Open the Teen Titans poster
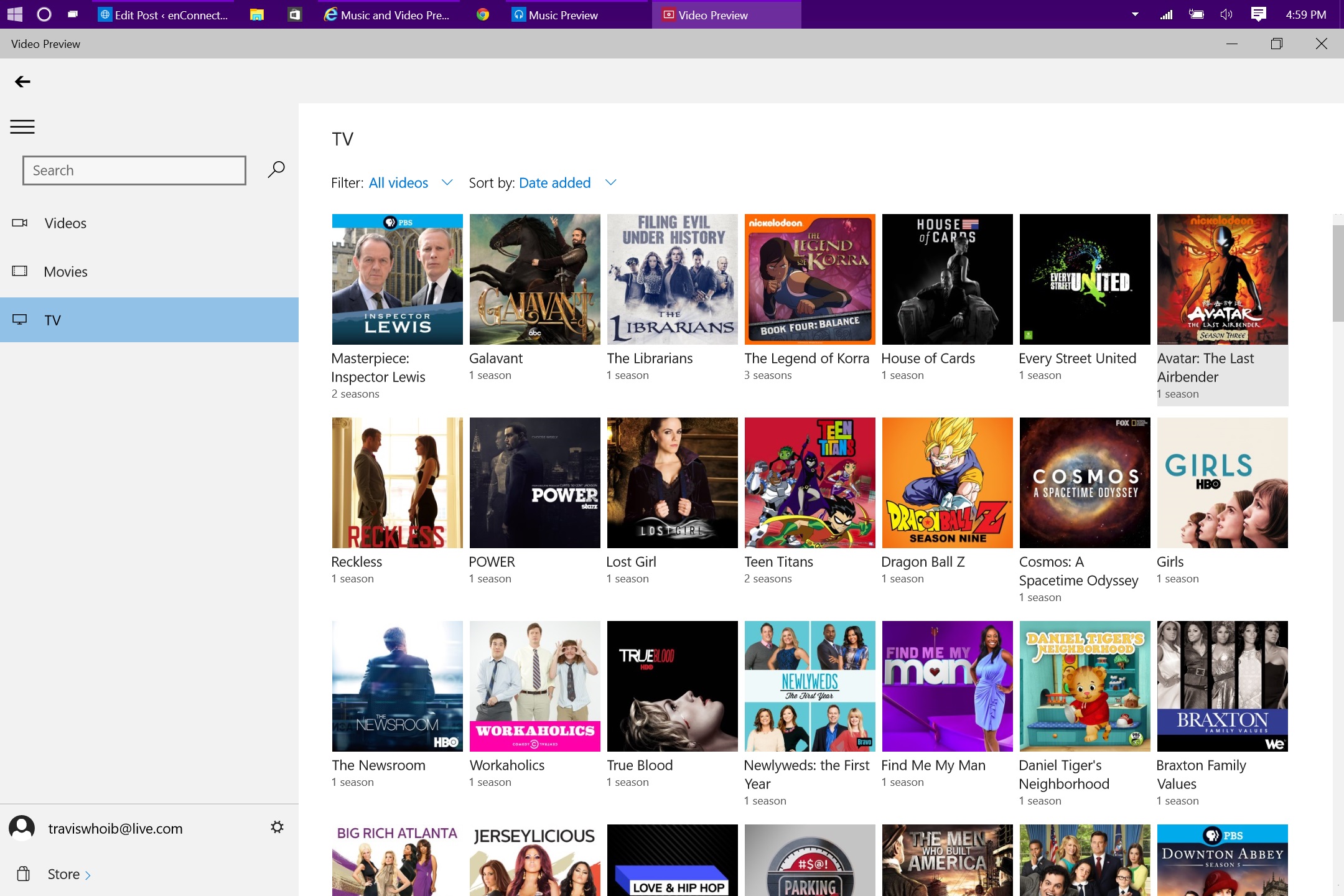 [x=810, y=483]
